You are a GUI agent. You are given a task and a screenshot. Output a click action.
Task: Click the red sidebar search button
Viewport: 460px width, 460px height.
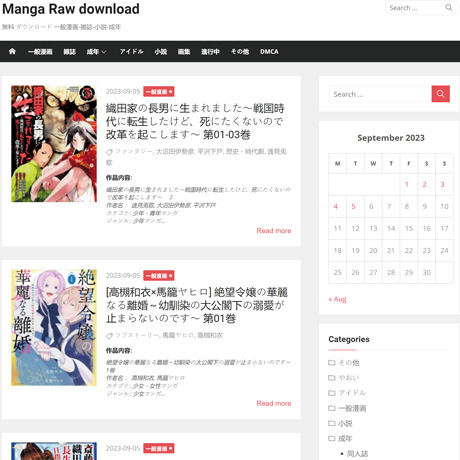point(440,94)
